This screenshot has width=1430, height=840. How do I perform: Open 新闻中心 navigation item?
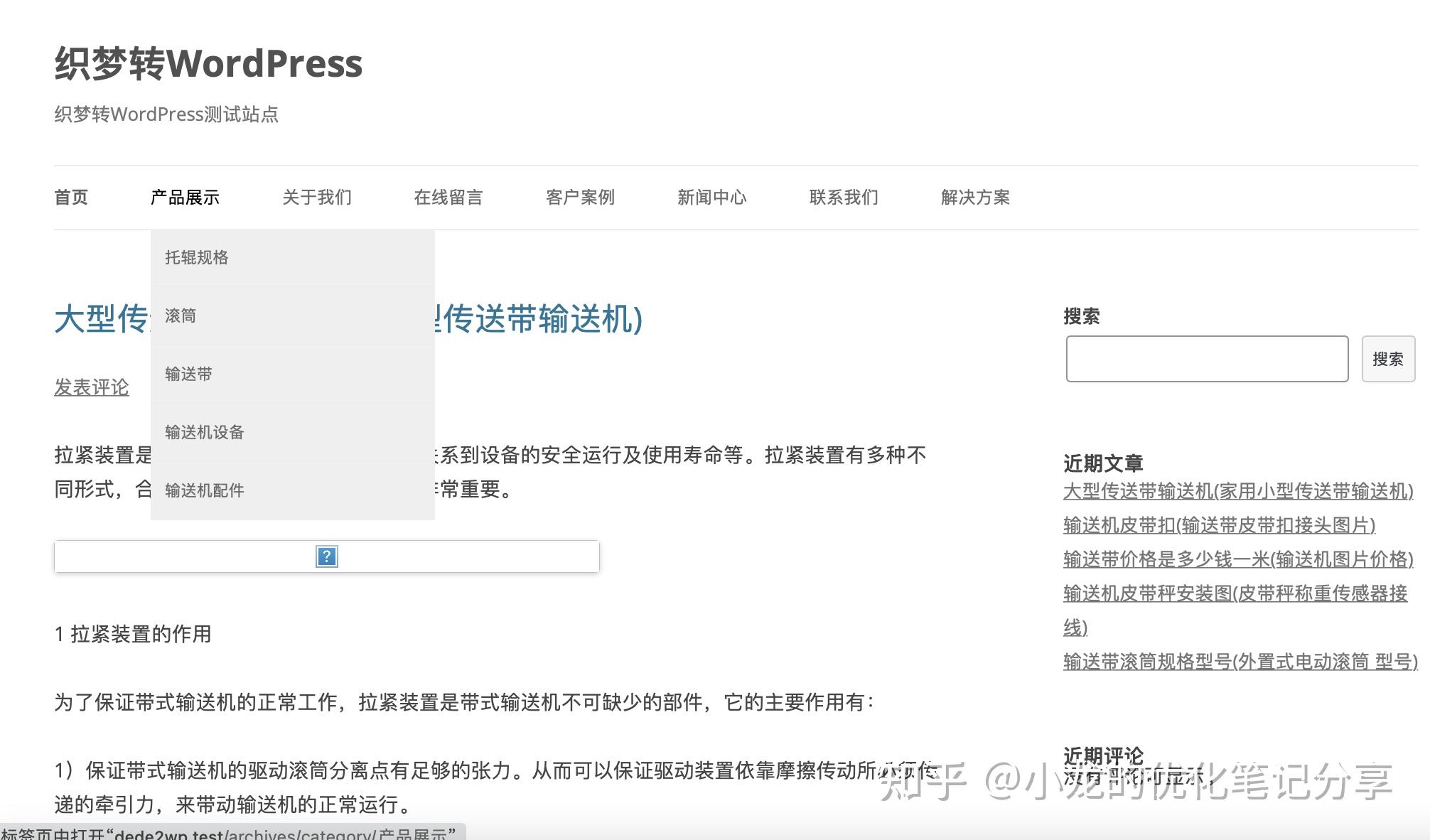tap(712, 198)
